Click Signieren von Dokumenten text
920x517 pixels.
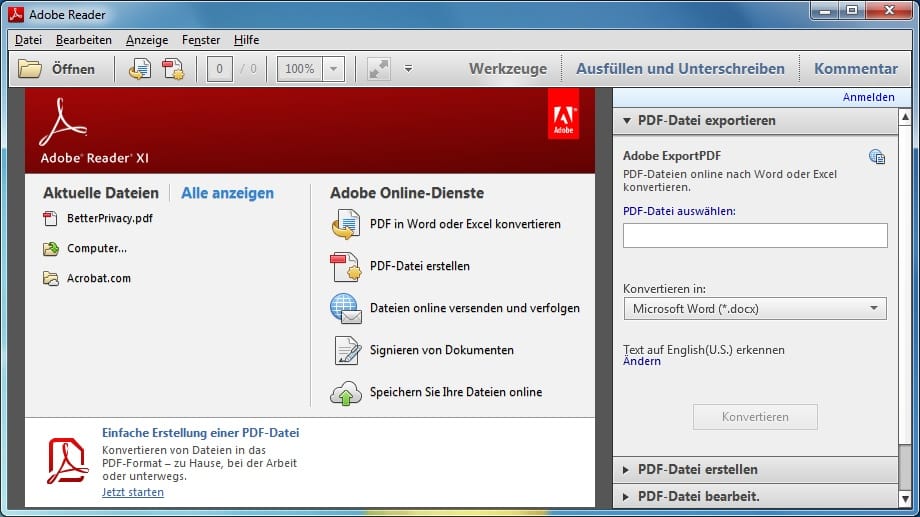pos(442,350)
